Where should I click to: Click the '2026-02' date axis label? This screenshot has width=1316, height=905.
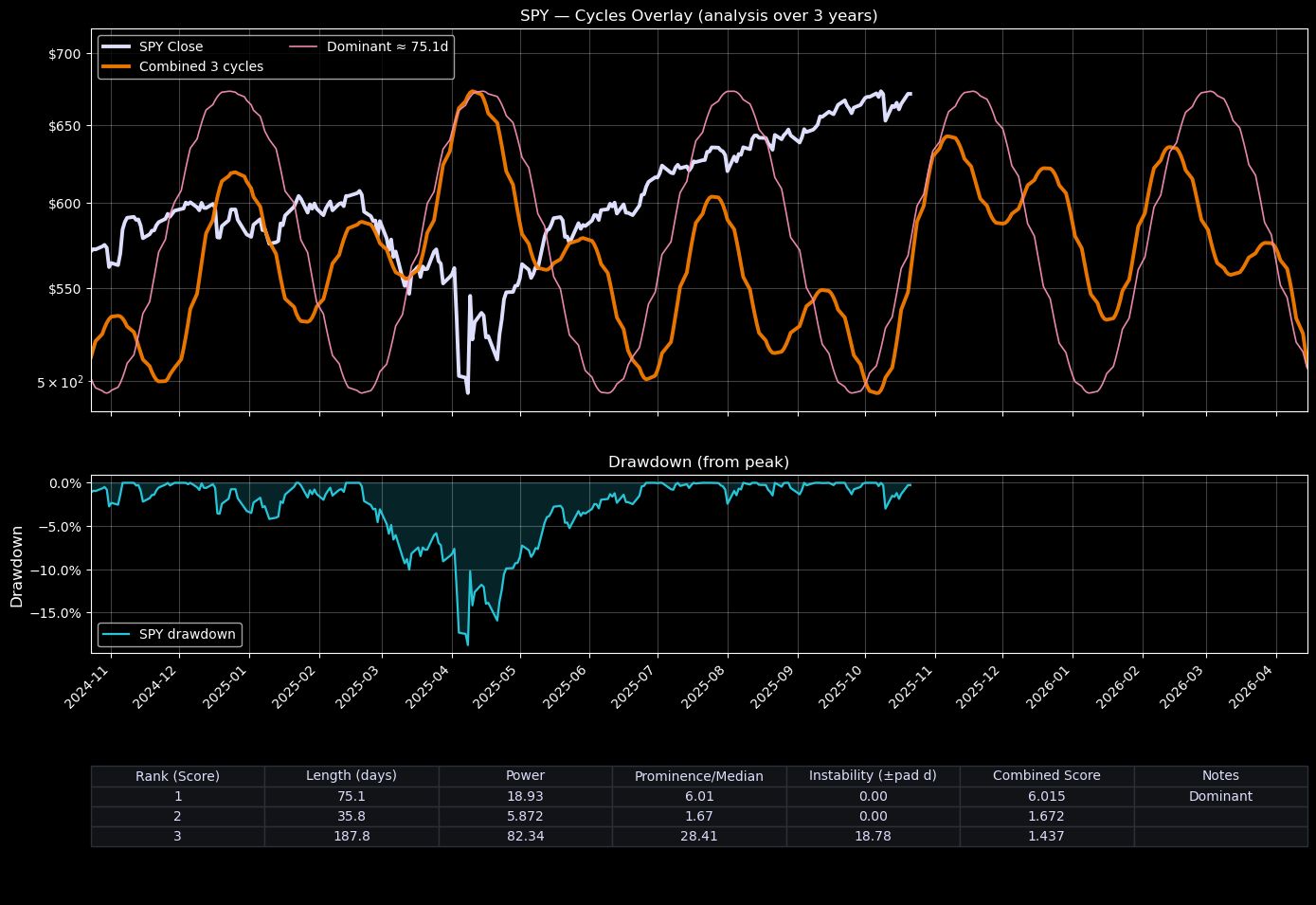1122,684
